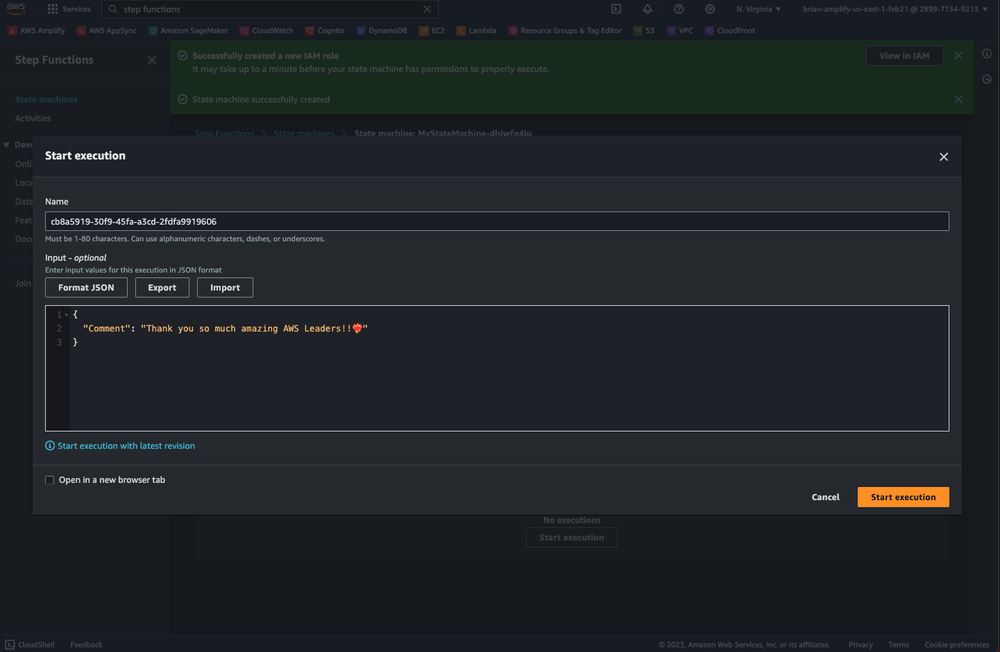Open Amazon SageMaker favorite shortcut
Viewport: 1000px width, 652px height.
point(188,31)
